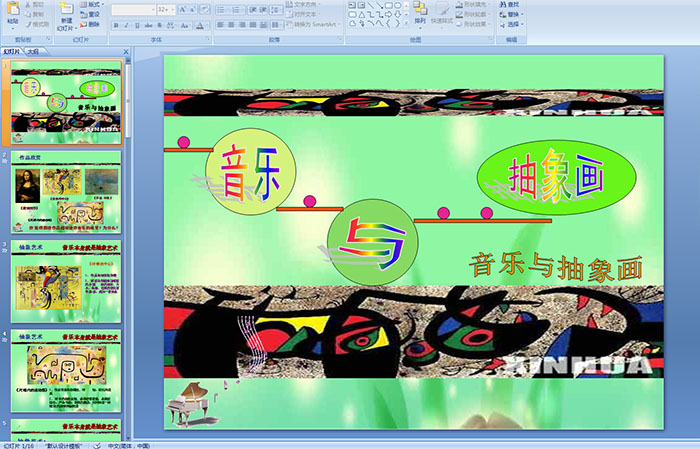Click Decrease Indent (list level) icon
Viewport: 700px width, 449px height.
pyautogui.click(x=253, y=9)
